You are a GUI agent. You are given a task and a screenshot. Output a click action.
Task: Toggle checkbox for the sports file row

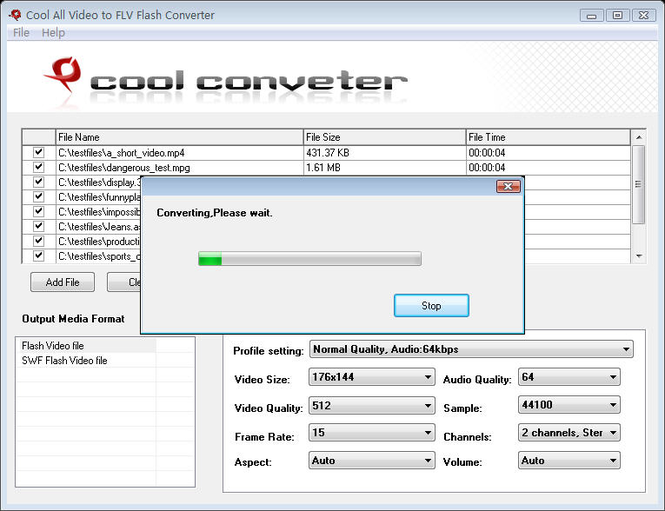tap(39, 256)
